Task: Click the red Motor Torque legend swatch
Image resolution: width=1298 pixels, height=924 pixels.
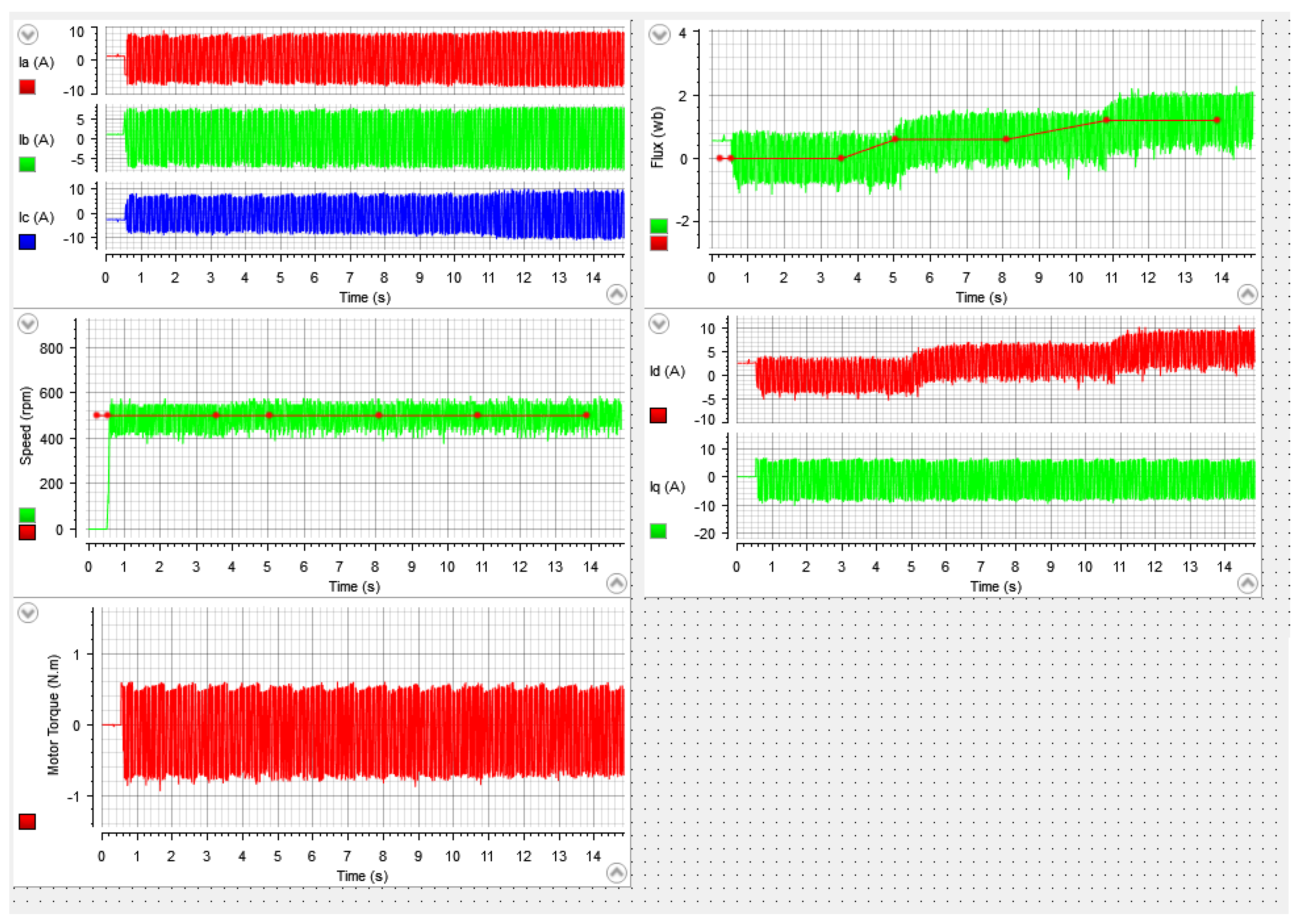Action: (27, 821)
